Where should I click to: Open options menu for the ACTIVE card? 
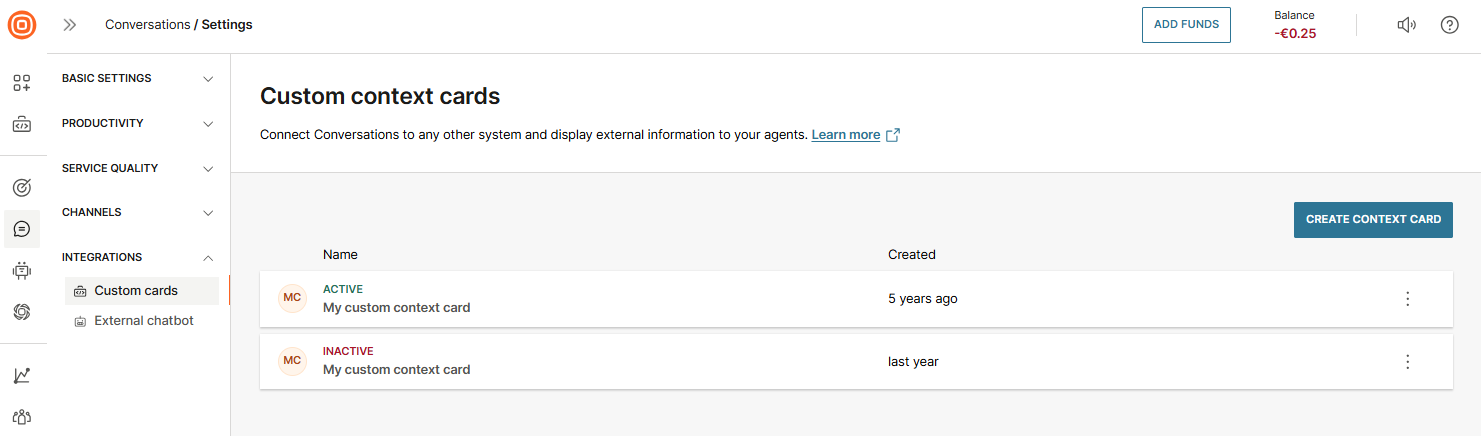pos(1407,299)
